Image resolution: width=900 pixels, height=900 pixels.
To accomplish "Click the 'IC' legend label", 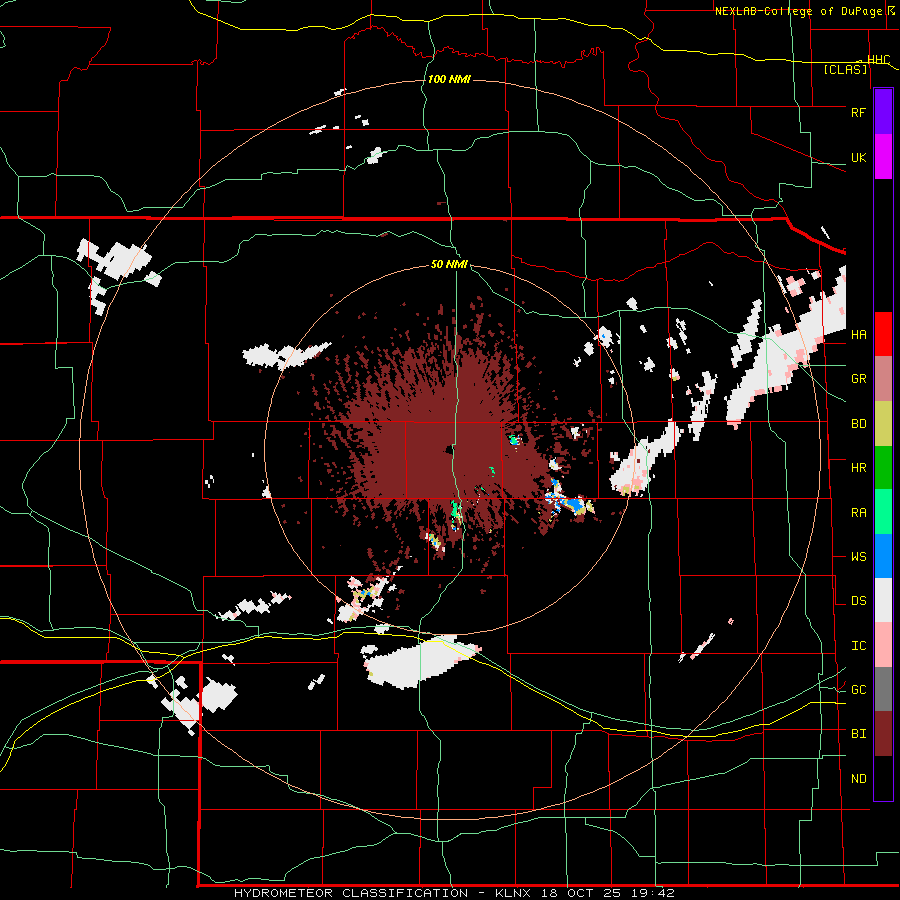I will click(x=858, y=646).
